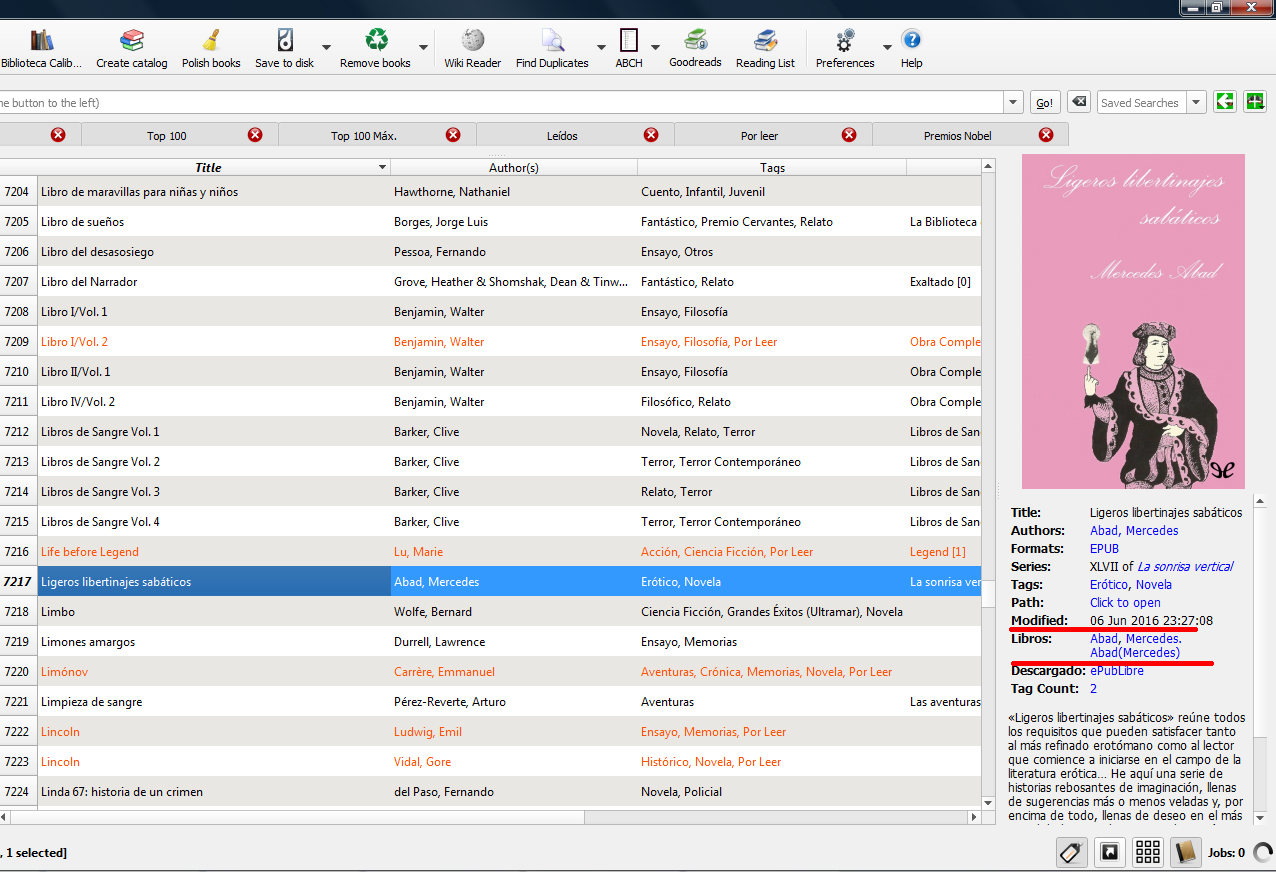Select the Libro de sueños row title
Screen dimensions: 1276x872
pyautogui.click(x=82, y=222)
